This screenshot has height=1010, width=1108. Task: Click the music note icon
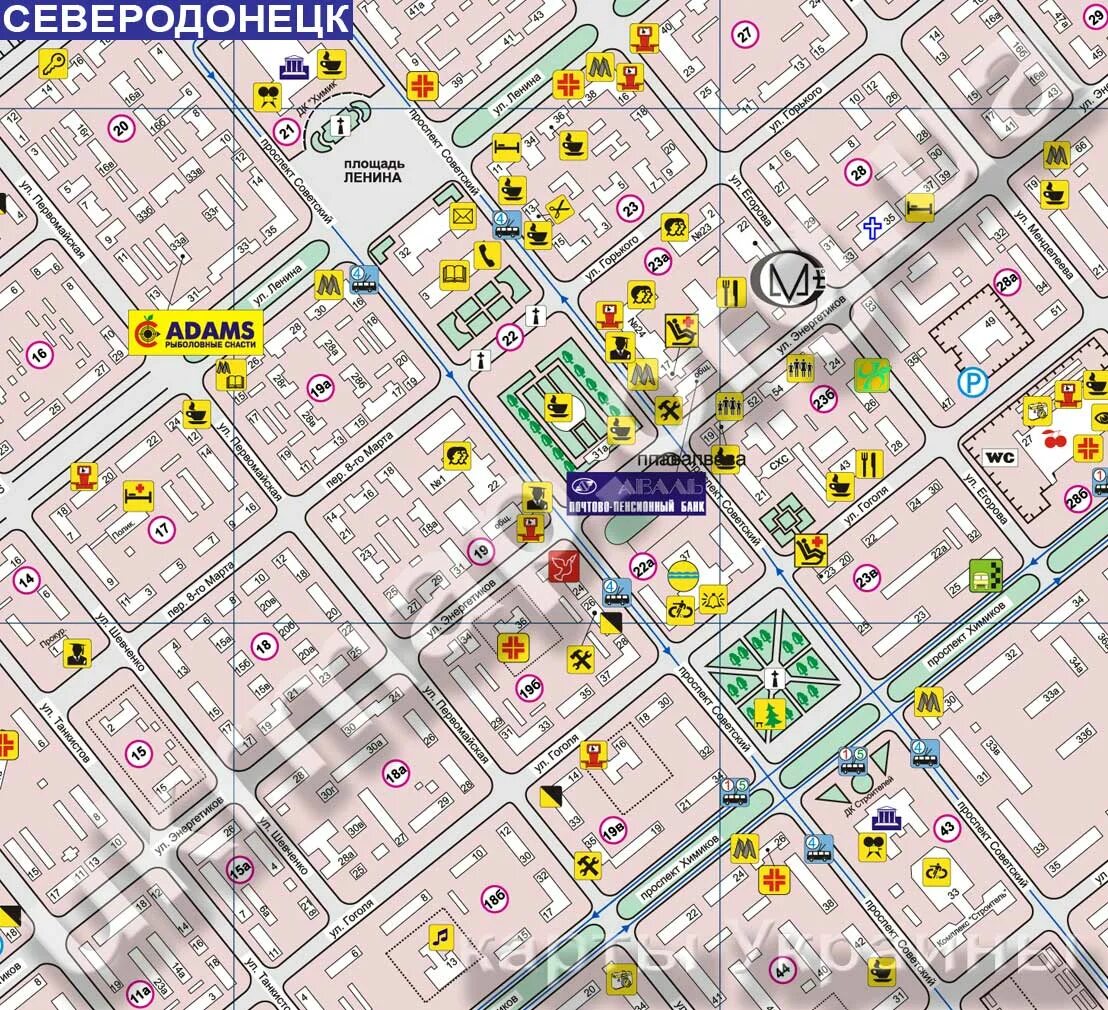click(441, 937)
